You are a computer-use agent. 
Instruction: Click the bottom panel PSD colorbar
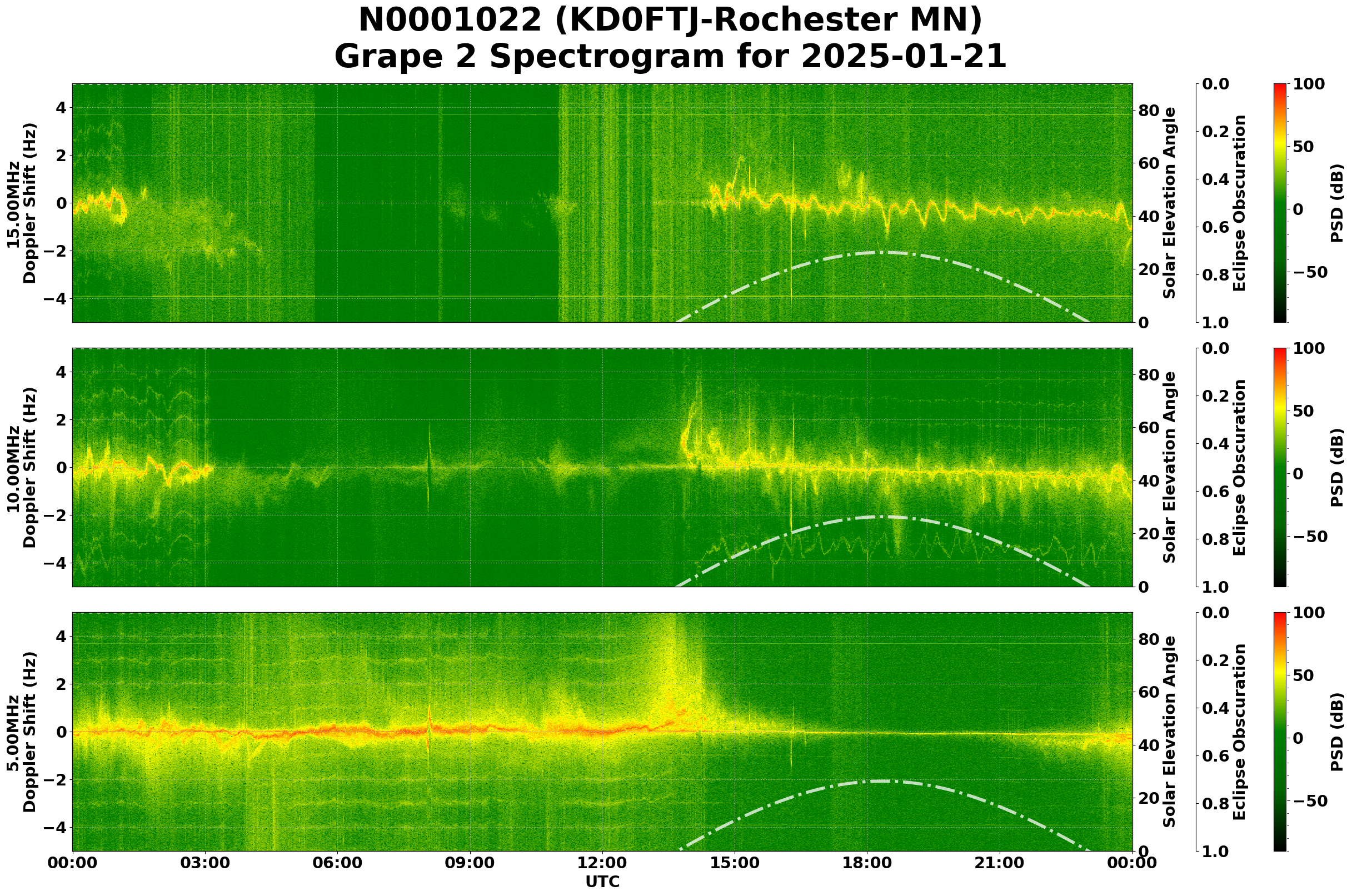(1280, 732)
